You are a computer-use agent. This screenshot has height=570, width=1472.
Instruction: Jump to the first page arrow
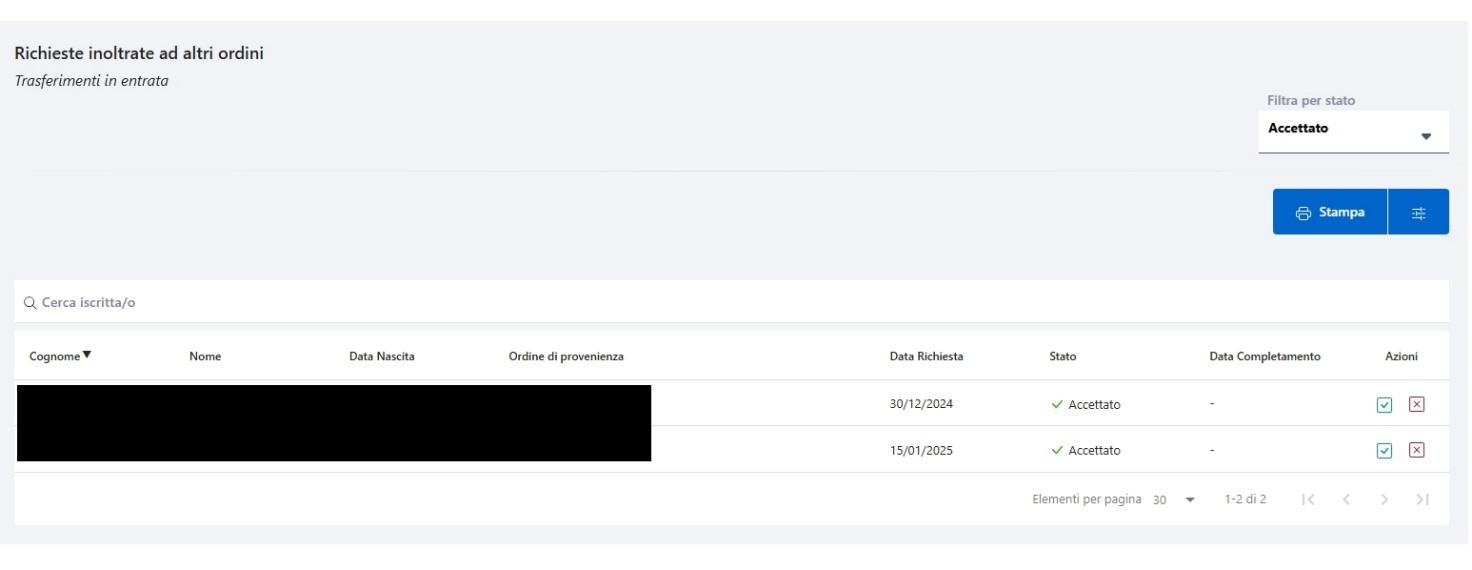tap(1309, 499)
